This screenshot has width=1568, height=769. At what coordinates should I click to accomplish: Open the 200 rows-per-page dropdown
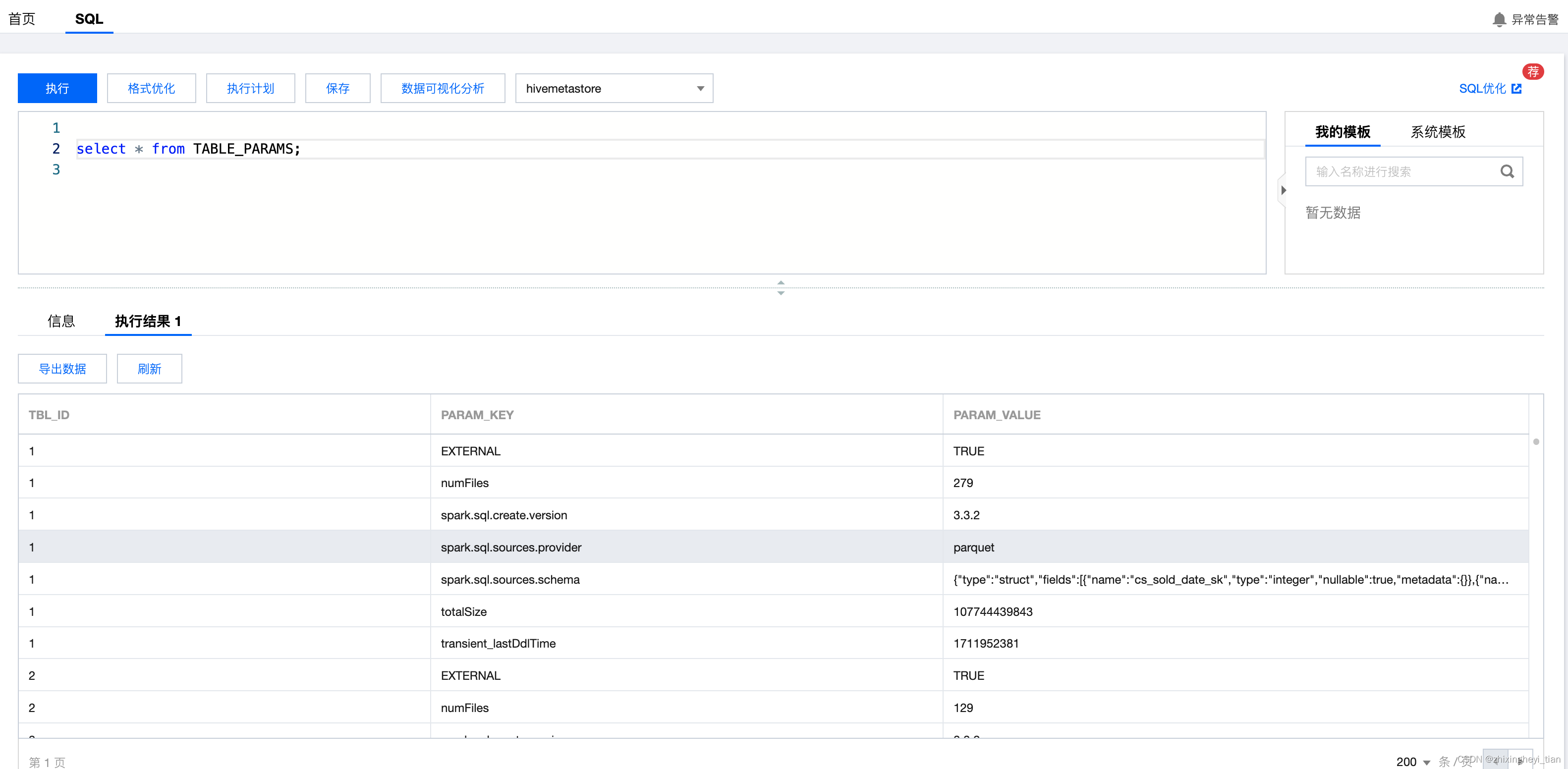point(1412,762)
